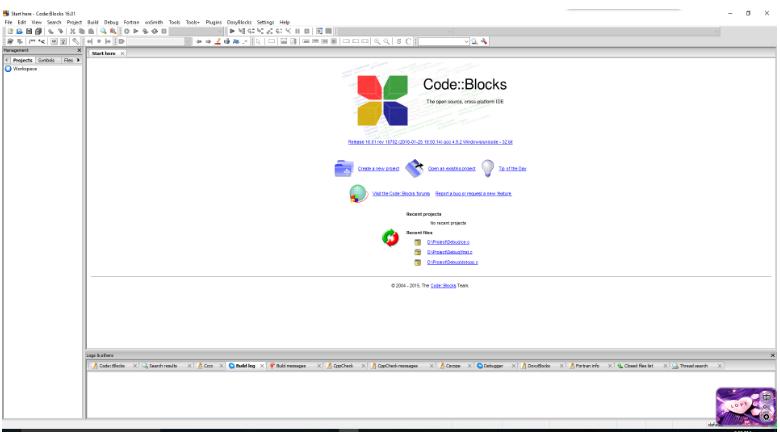The height and width of the screenshot is (438, 780).
Task: Switch to the Search results log tab
Action: click(163, 366)
